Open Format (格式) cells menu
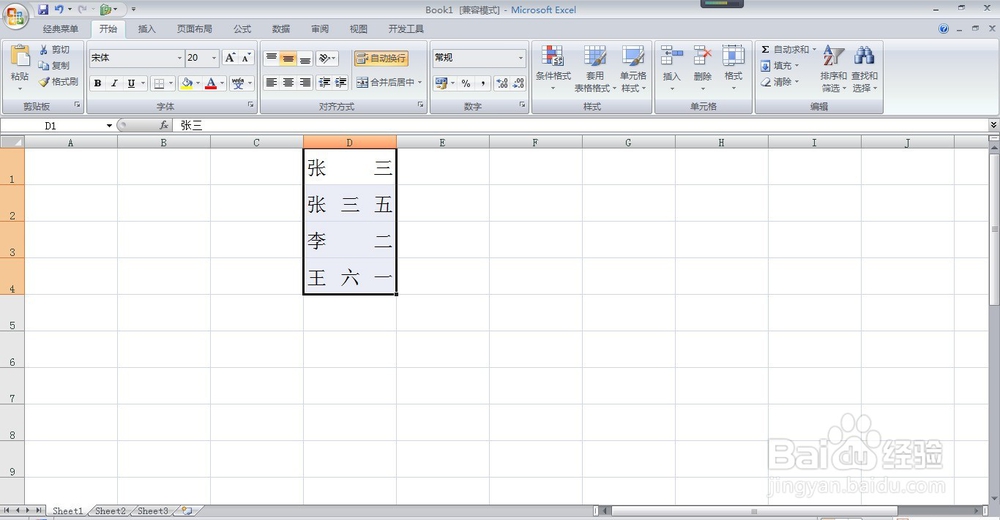This screenshot has height=520, width=1000. coord(733,68)
